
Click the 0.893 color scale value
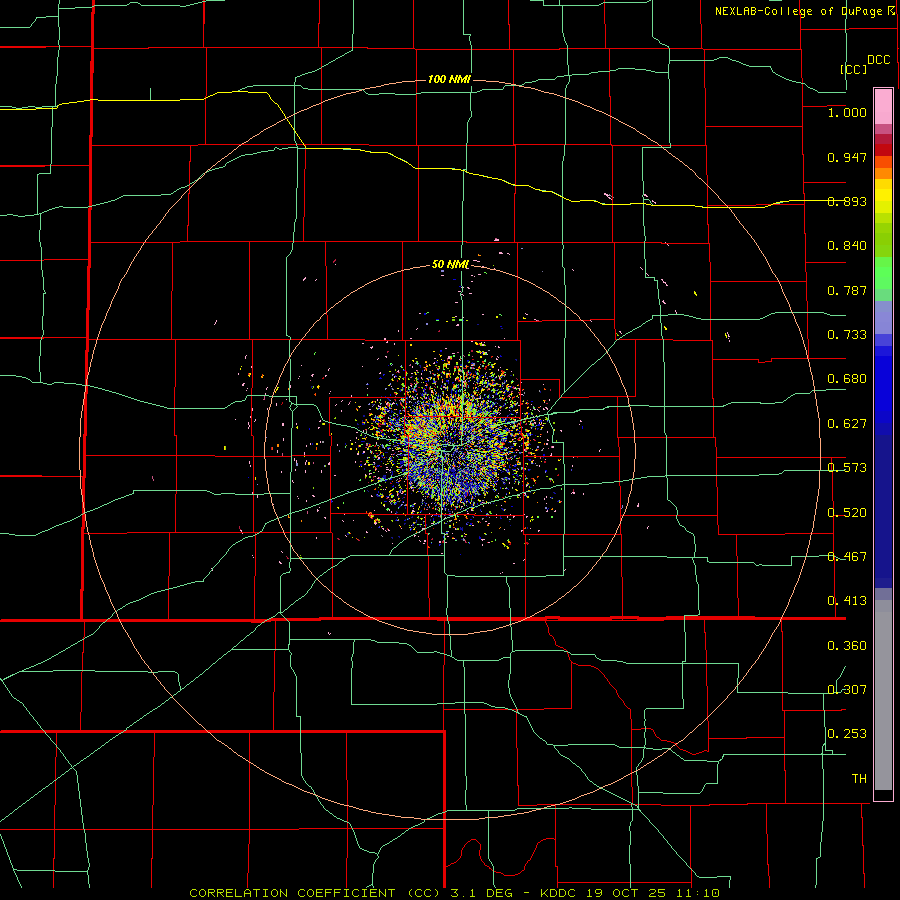pyautogui.click(x=847, y=201)
